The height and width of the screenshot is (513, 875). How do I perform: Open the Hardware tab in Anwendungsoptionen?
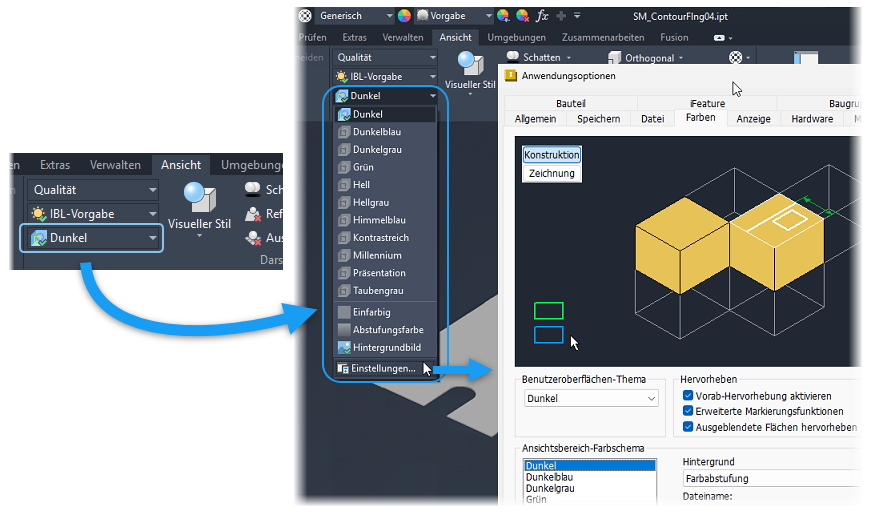(x=812, y=119)
